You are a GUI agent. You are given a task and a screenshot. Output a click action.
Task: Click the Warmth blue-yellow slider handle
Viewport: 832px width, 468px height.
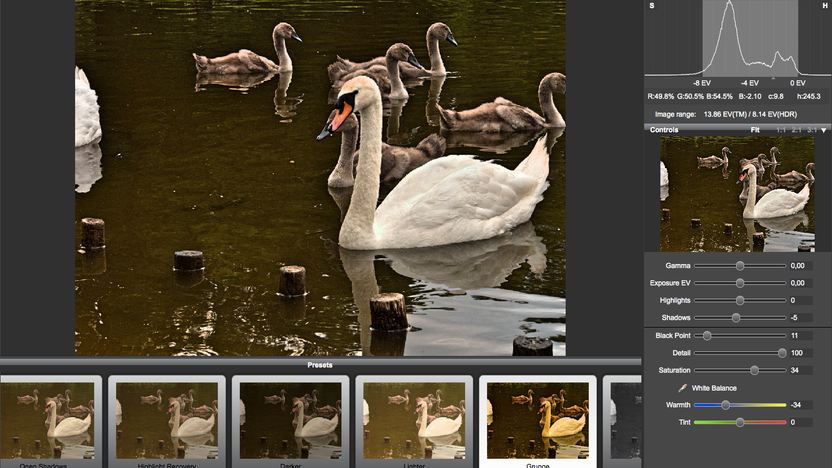pyautogui.click(x=725, y=405)
